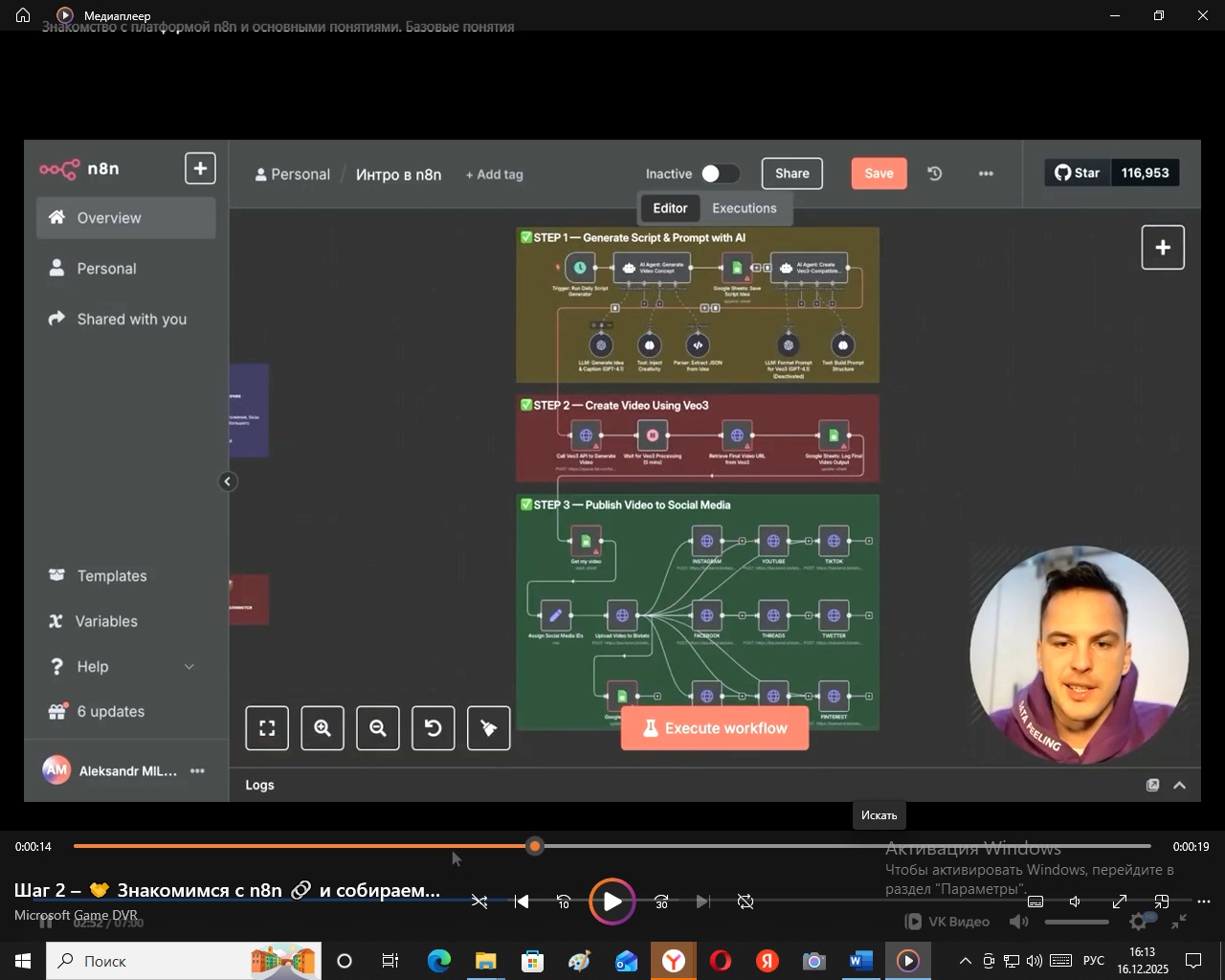The image size is (1225, 980).
Task: Switch to the Editor tab
Action: click(670, 209)
